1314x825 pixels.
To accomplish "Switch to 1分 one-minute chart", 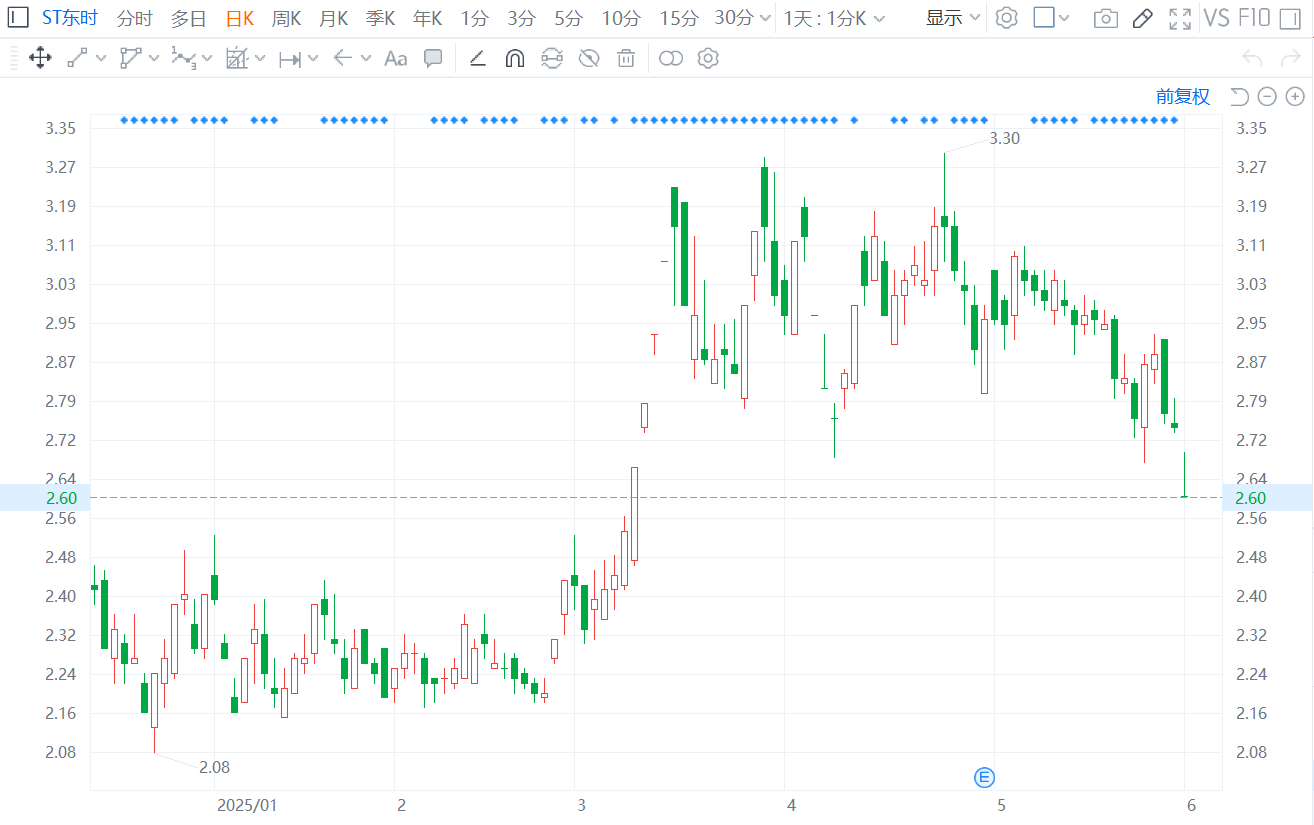I will [475, 18].
